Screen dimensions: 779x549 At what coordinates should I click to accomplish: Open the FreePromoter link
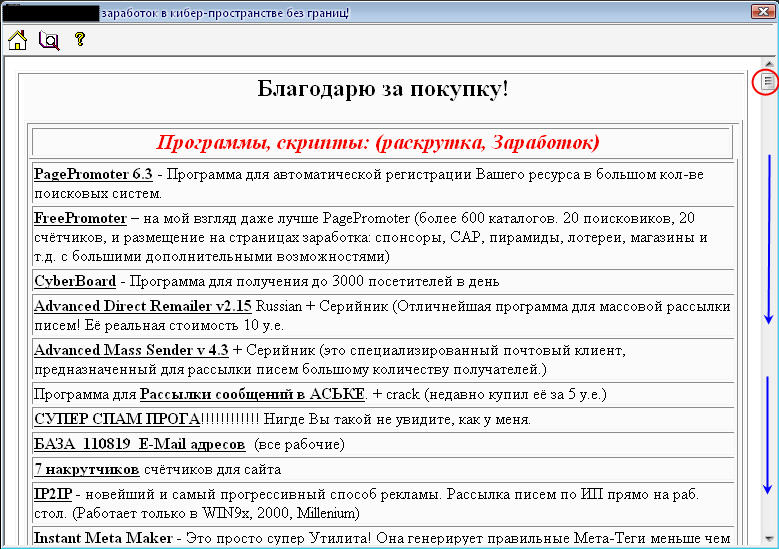80,218
